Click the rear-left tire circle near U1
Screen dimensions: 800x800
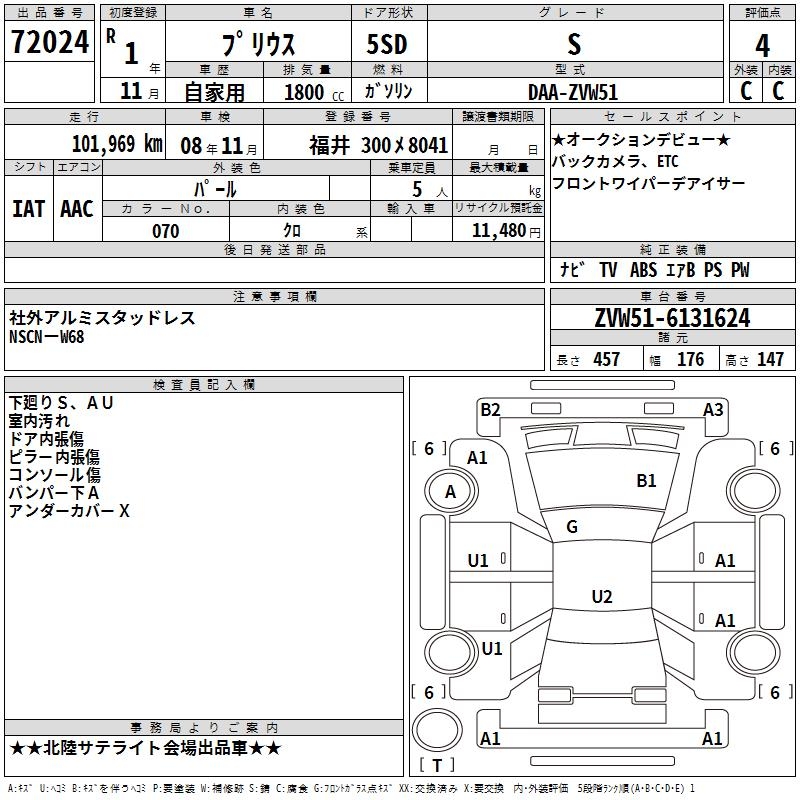pos(451,652)
